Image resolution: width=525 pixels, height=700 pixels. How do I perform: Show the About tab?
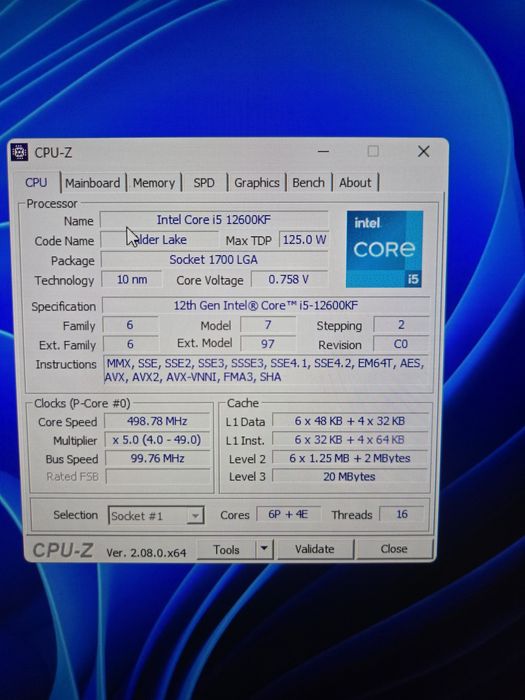click(x=355, y=183)
